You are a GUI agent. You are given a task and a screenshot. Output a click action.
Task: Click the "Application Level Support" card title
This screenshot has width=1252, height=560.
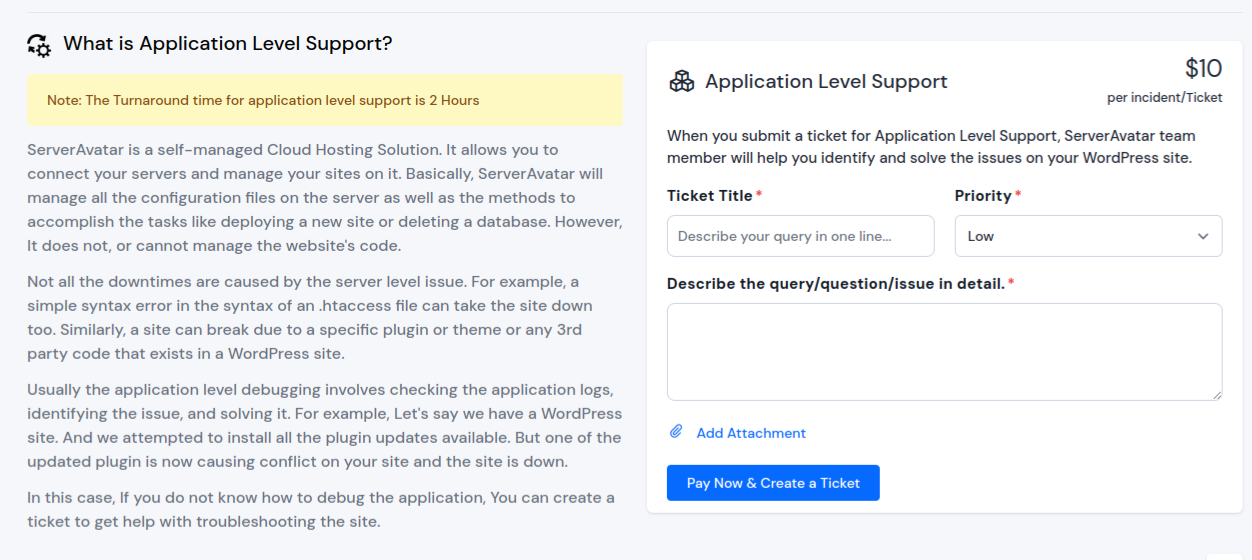[x=826, y=82]
